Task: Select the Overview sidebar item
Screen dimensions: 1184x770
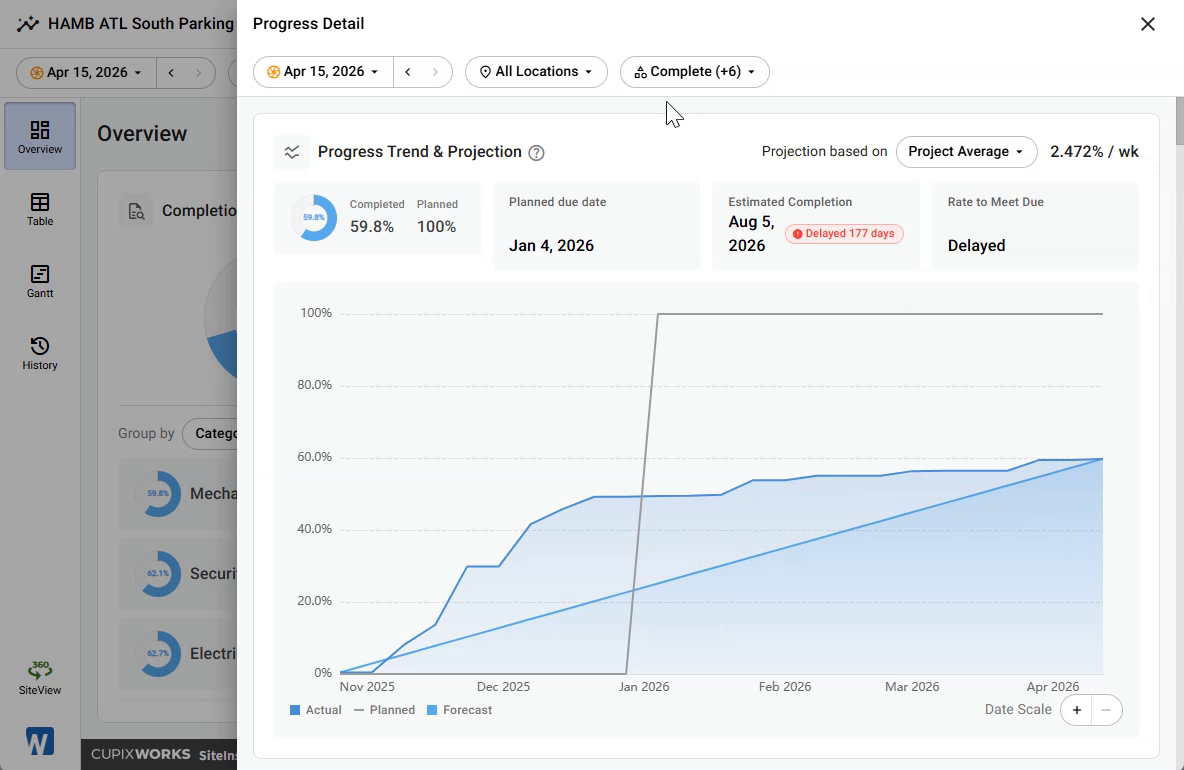Action: point(40,137)
